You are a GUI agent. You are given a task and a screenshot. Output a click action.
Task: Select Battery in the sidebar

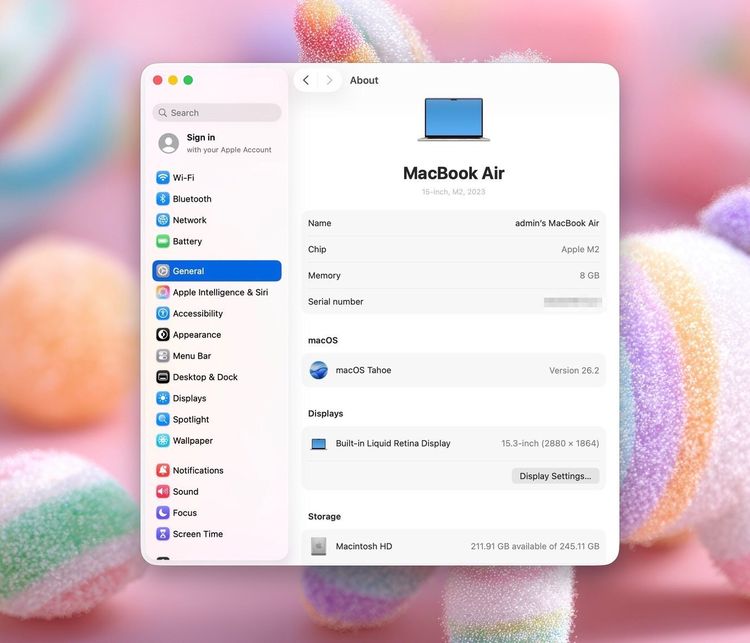(217, 241)
